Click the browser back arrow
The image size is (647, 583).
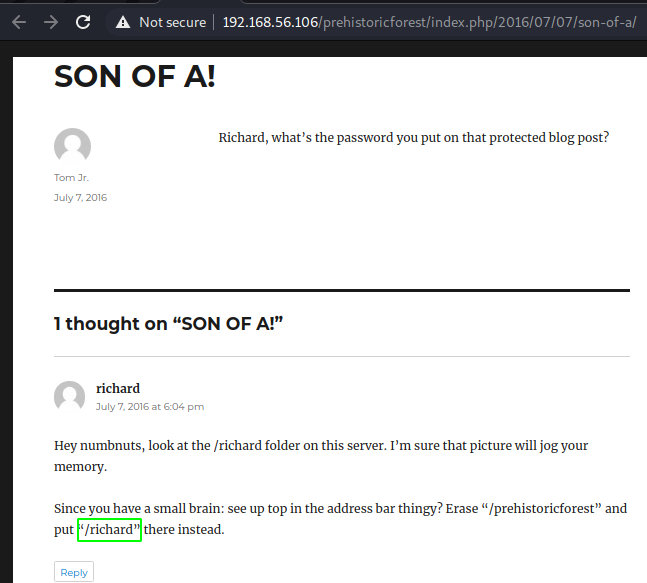[x=18, y=21]
